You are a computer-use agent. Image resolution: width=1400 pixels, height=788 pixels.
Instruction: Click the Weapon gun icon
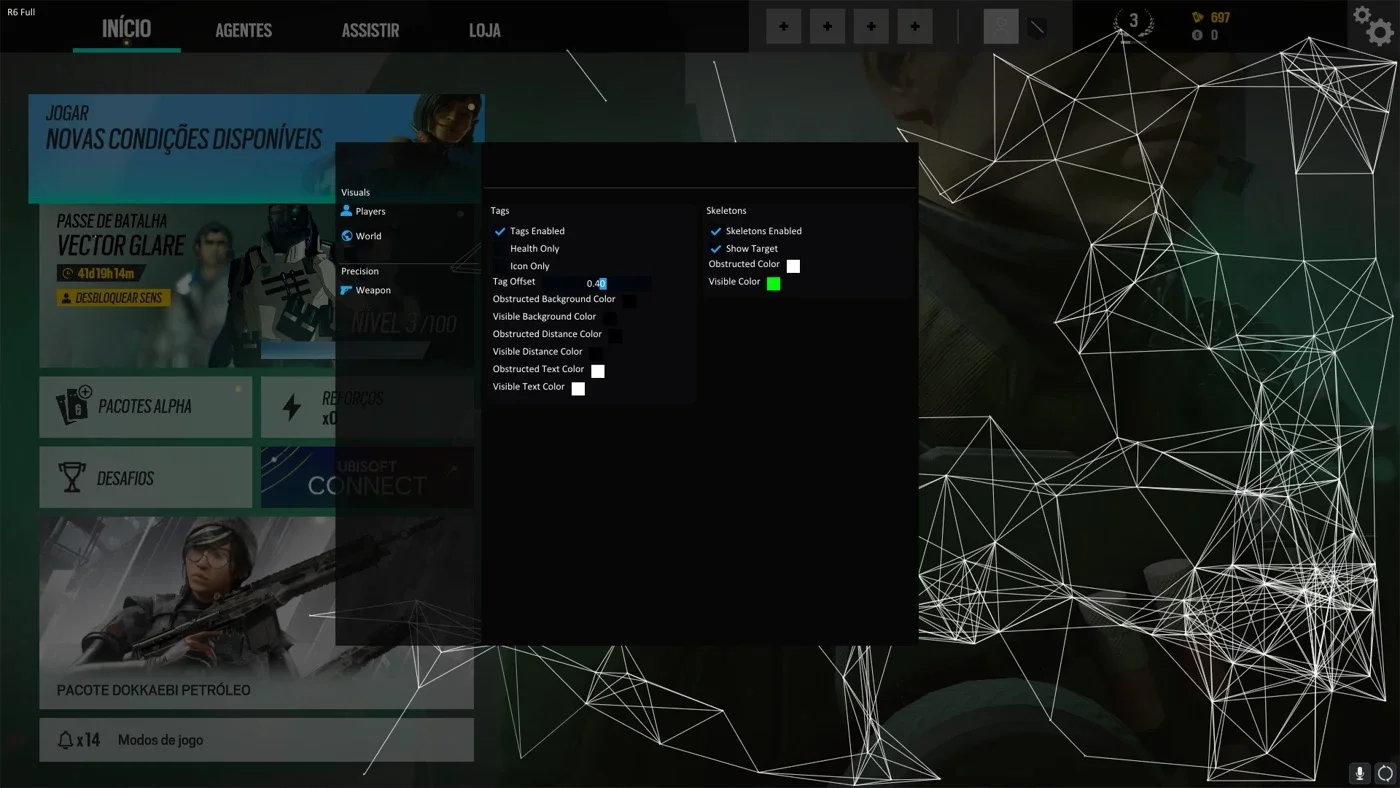click(347, 290)
